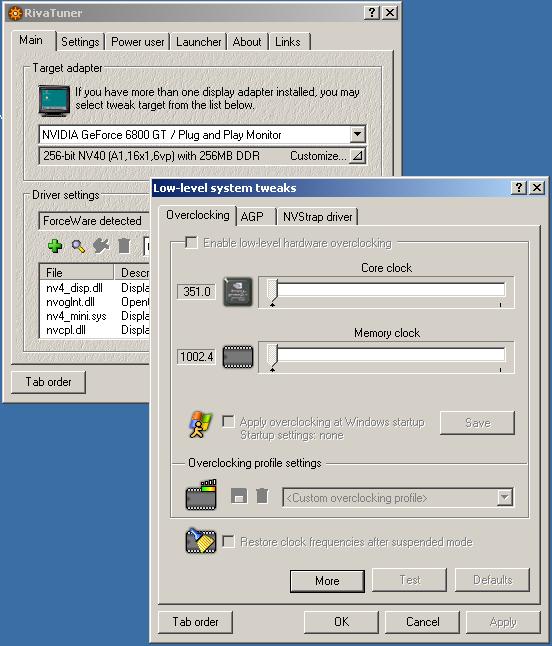552x646 pixels.
Task: Click the green plus add-driver icon
Action: pos(55,246)
